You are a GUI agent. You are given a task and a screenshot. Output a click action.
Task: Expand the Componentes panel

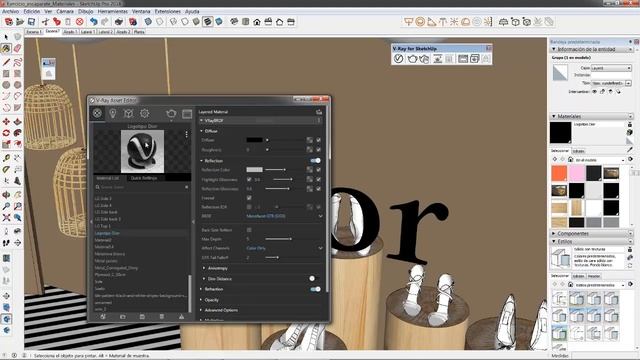573,233
